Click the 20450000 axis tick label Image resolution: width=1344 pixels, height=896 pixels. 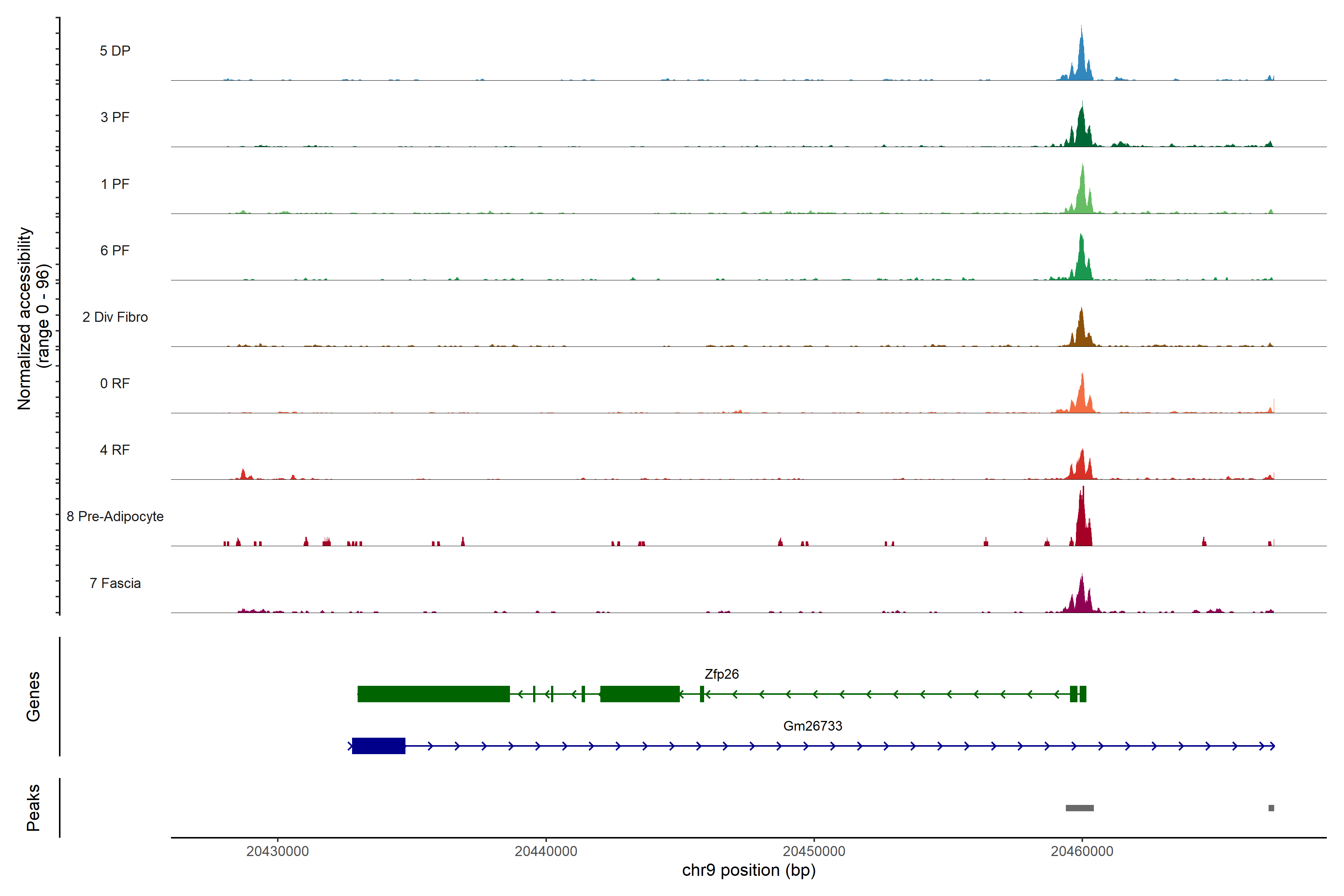814,851
